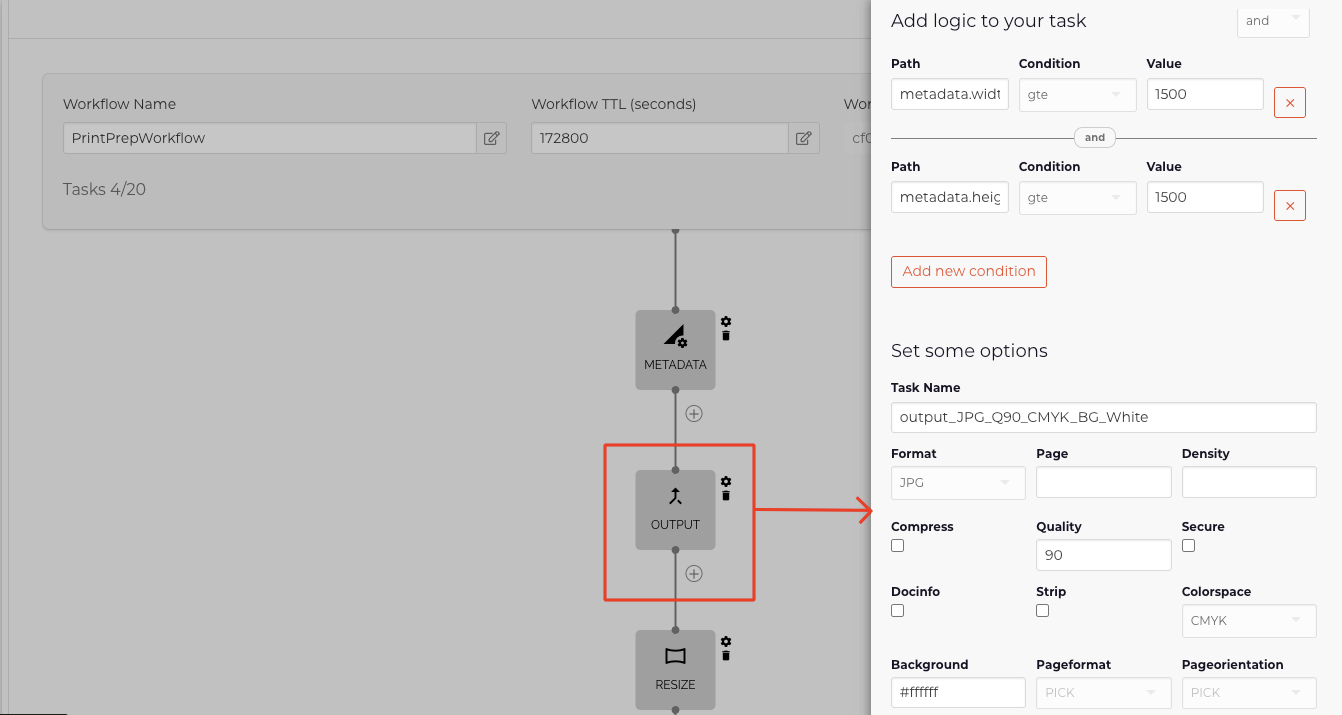The height and width of the screenshot is (715, 1342).
Task: Open the Format dropdown showing JPG
Action: (x=957, y=482)
